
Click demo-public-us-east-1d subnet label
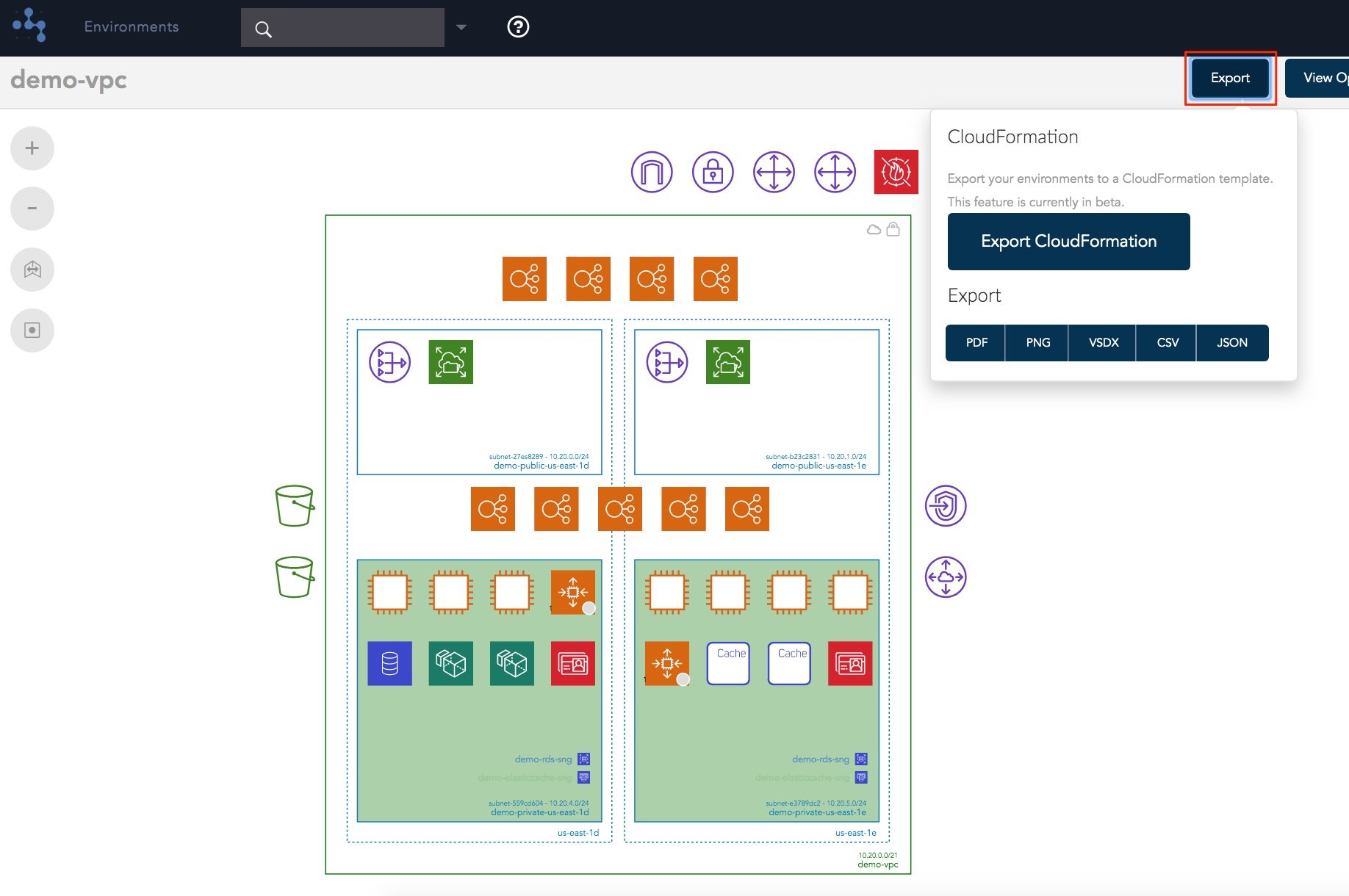coord(542,466)
